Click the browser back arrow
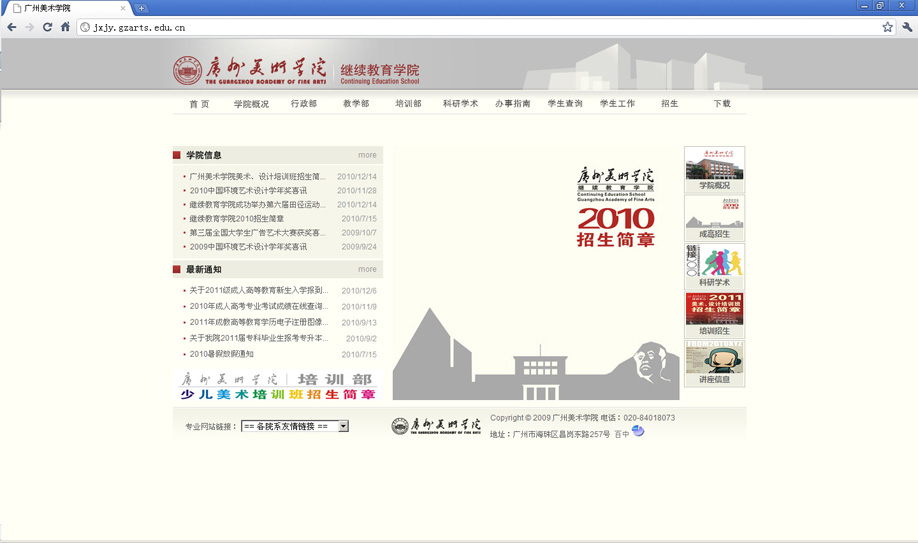918x543 pixels. coord(12,27)
